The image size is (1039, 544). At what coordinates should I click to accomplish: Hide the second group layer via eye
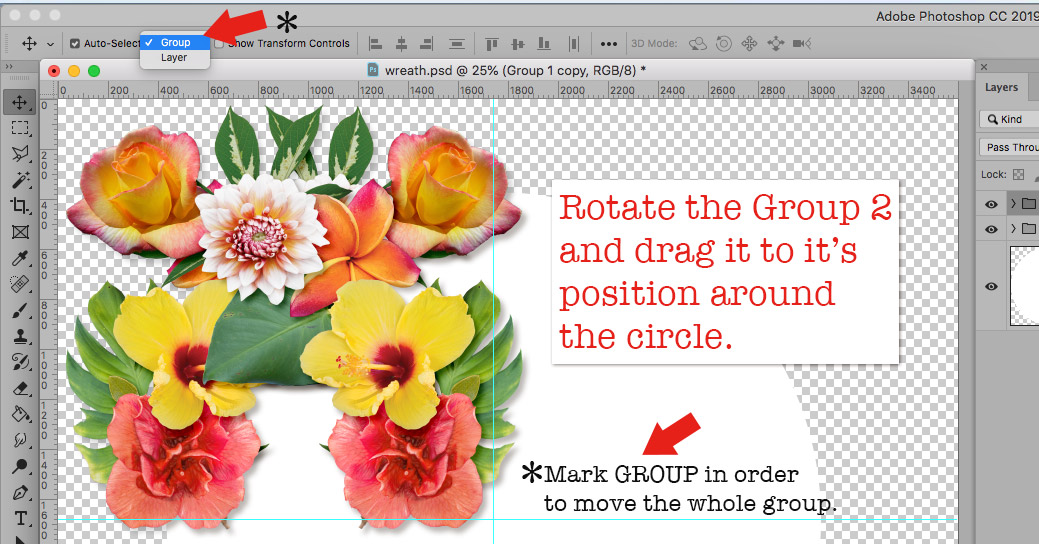[991, 229]
